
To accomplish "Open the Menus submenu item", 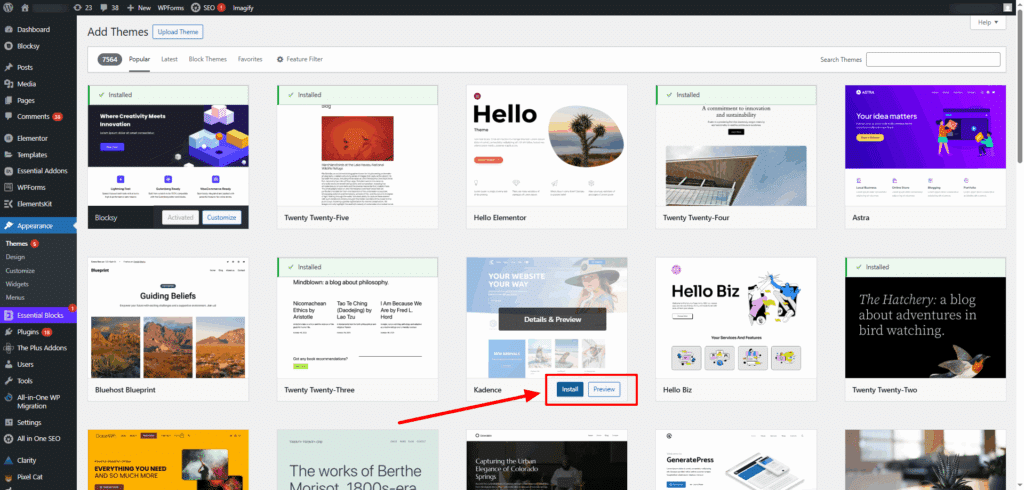I will [15, 297].
